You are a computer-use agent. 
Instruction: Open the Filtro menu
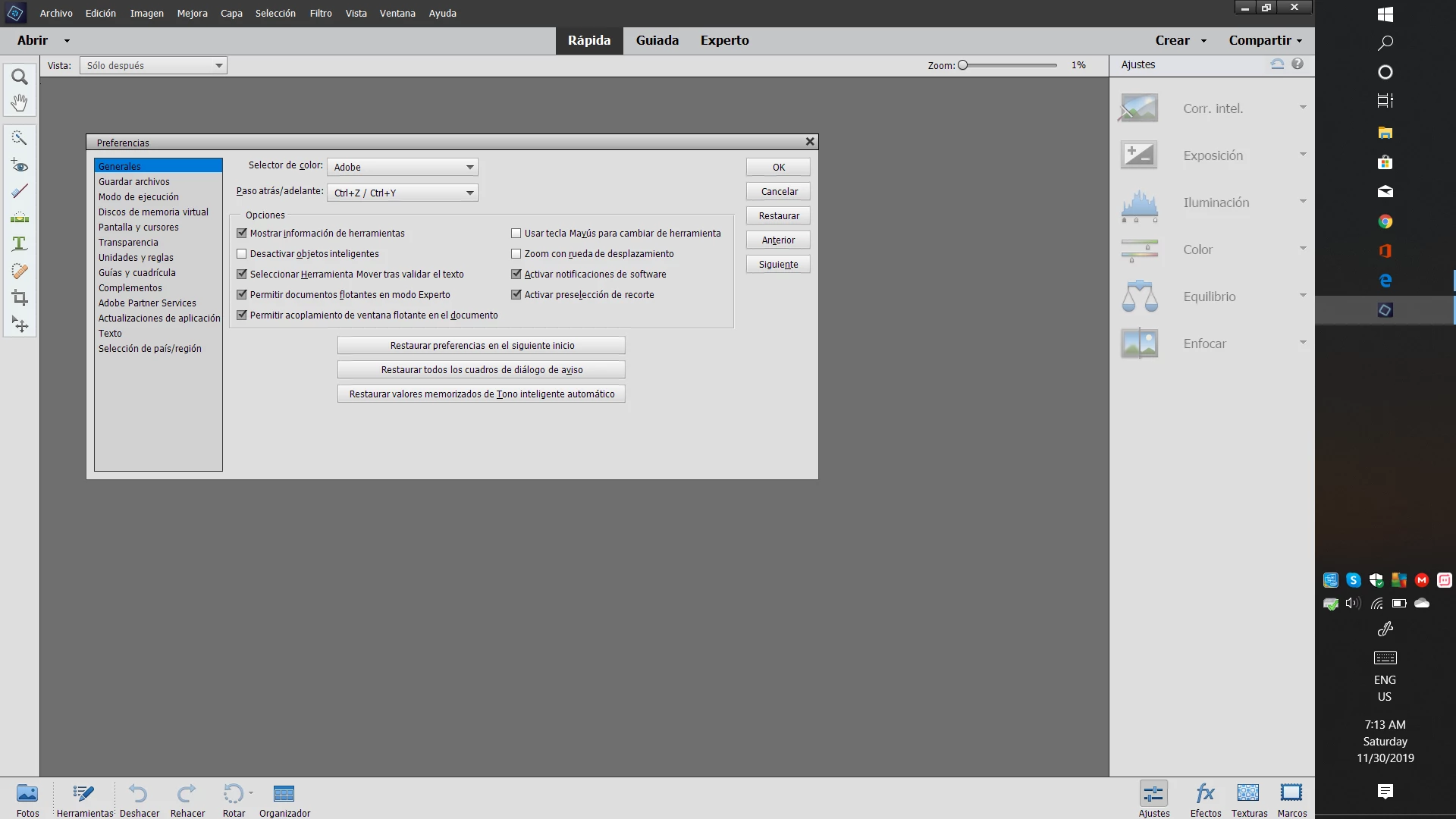click(x=321, y=14)
